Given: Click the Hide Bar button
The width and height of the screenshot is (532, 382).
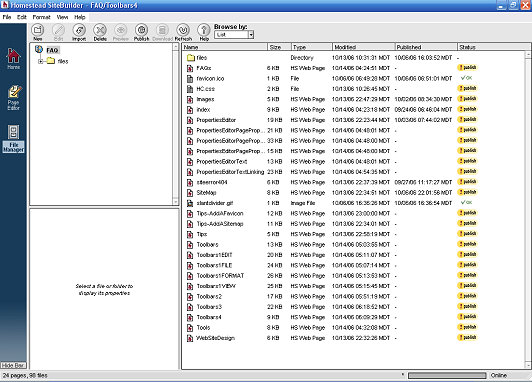Looking at the screenshot, I should [13, 365].
